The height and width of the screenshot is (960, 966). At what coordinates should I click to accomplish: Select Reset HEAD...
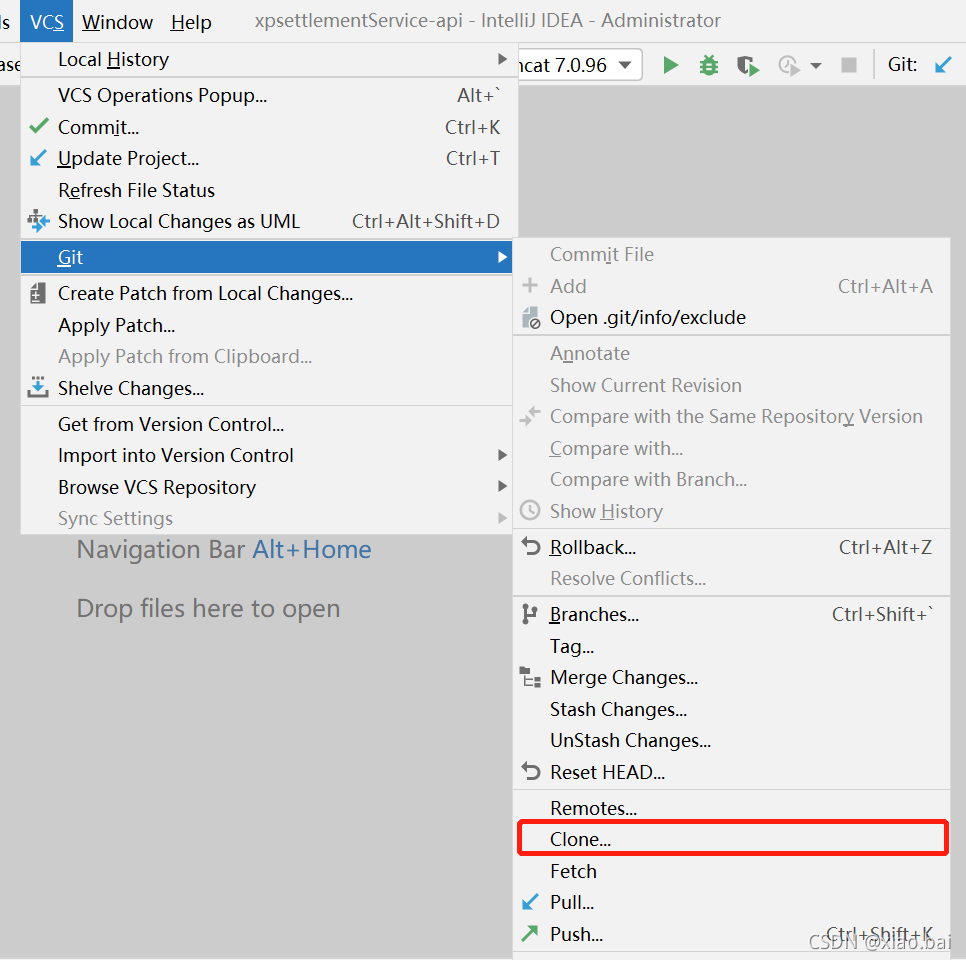click(731, 772)
